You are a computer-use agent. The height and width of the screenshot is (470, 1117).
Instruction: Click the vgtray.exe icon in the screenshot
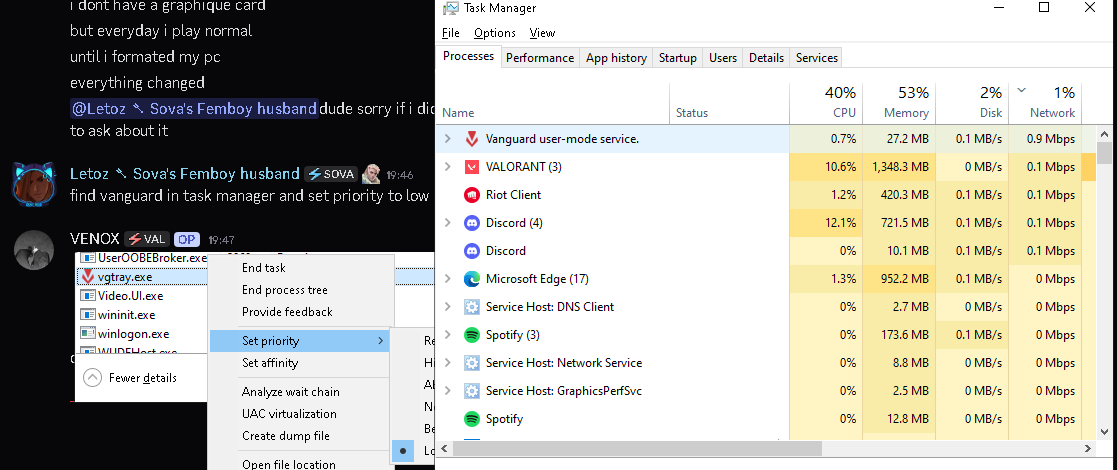tap(88, 277)
